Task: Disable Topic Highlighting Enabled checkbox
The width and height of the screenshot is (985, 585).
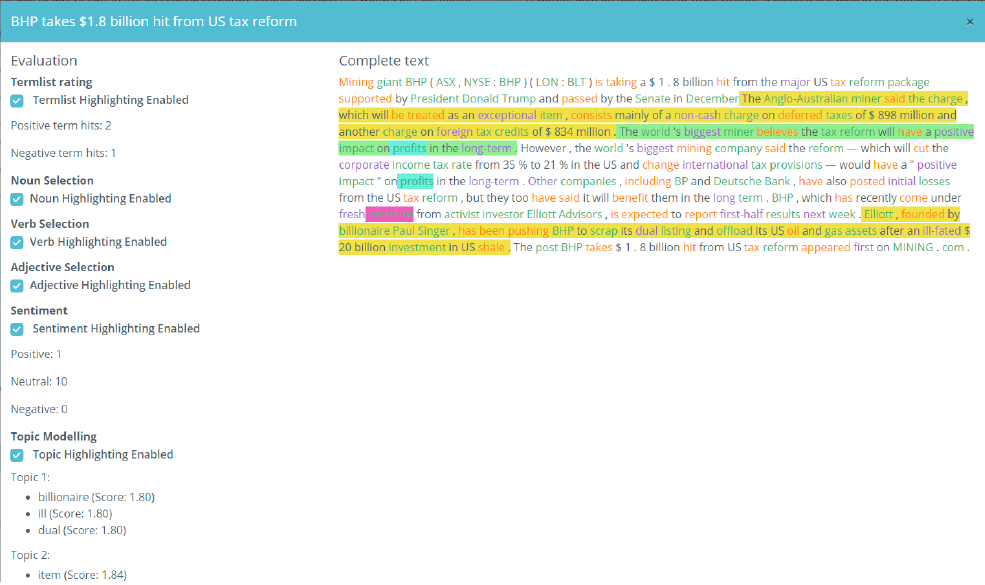Action: click(x=17, y=456)
